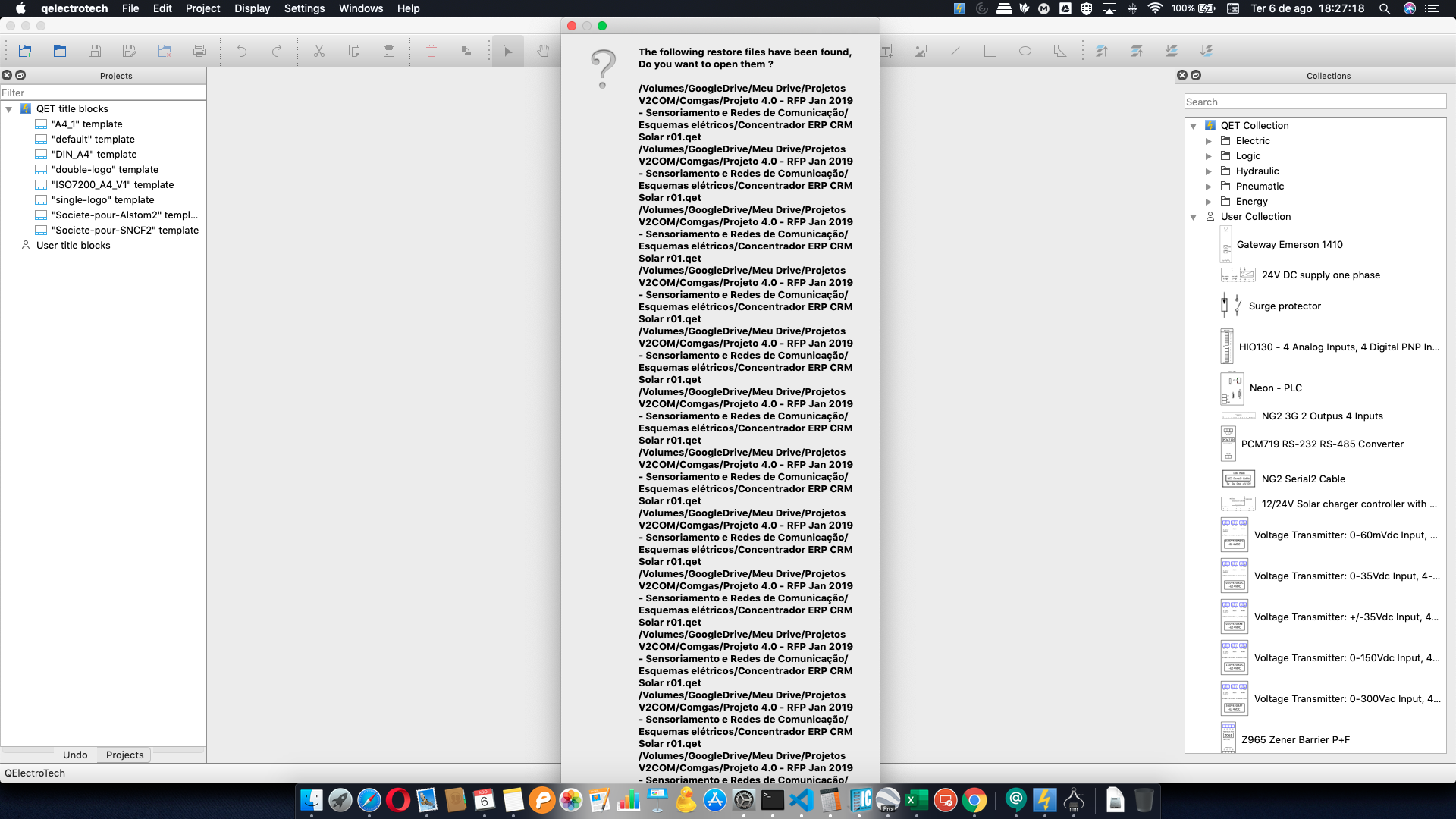Image resolution: width=1456 pixels, height=819 pixels.
Task: Select the Neon - PLC element
Action: [1276, 388]
